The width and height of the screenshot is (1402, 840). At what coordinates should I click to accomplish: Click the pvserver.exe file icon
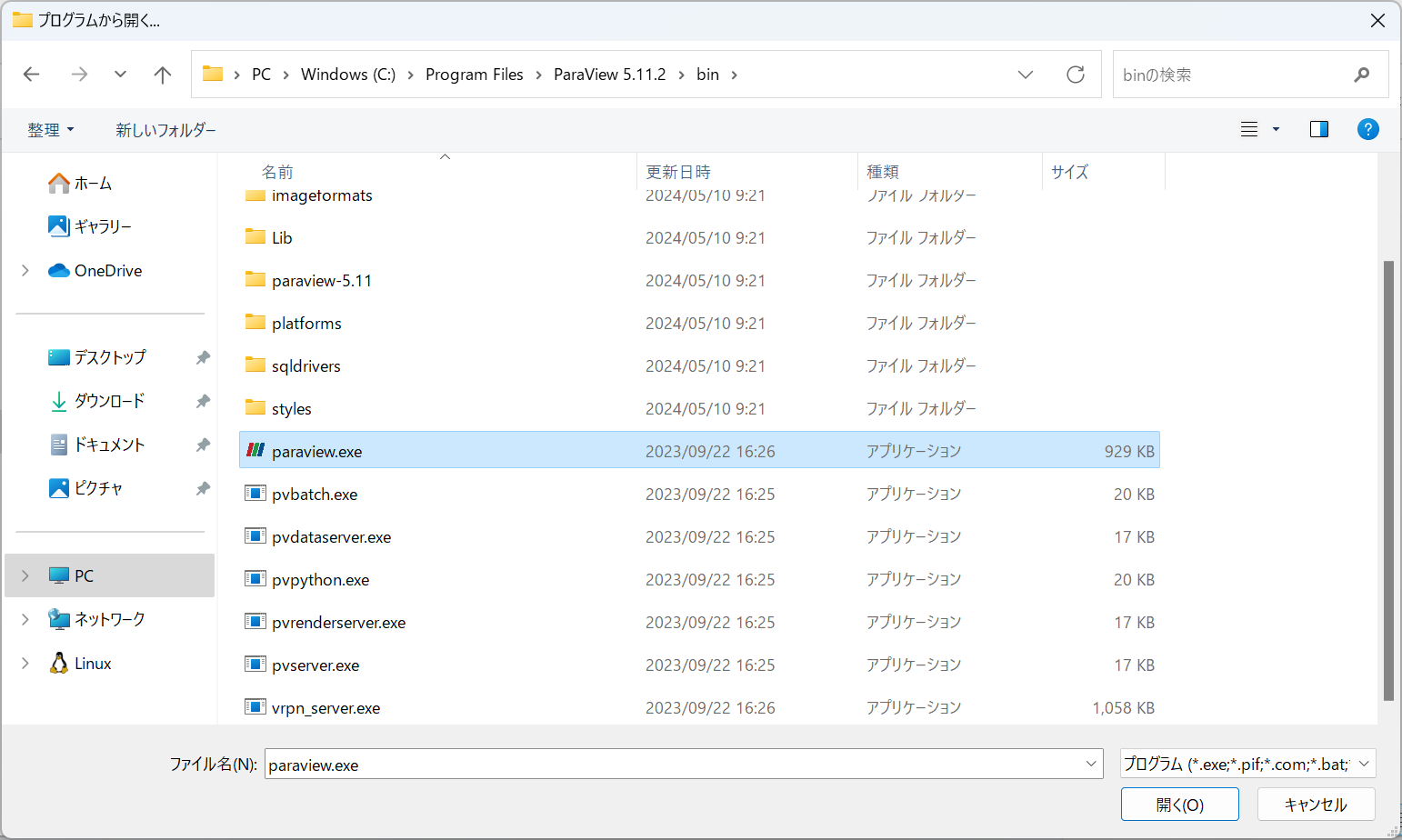click(255, 665)
